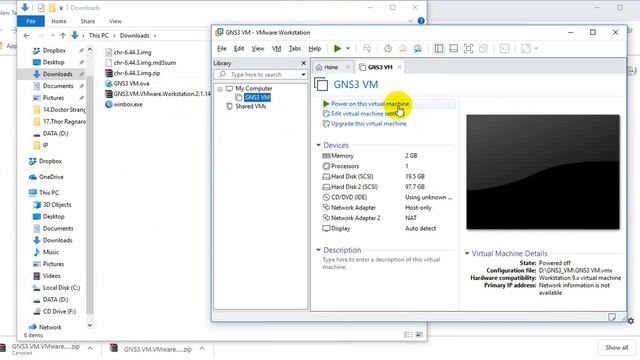Open the View menu in VMware Workstation
The image size is (640, 360).
[x=258, y=49]
